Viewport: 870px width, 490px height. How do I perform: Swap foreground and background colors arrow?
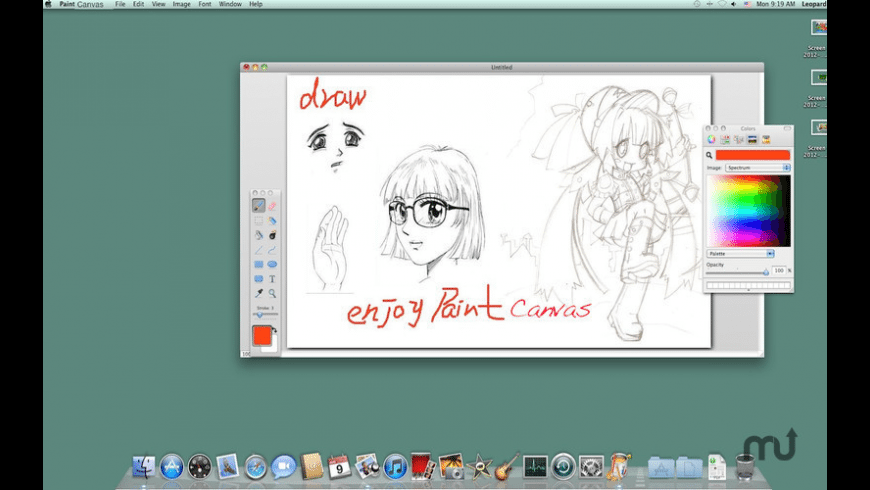pyautogui.click(x=275, y=330)
